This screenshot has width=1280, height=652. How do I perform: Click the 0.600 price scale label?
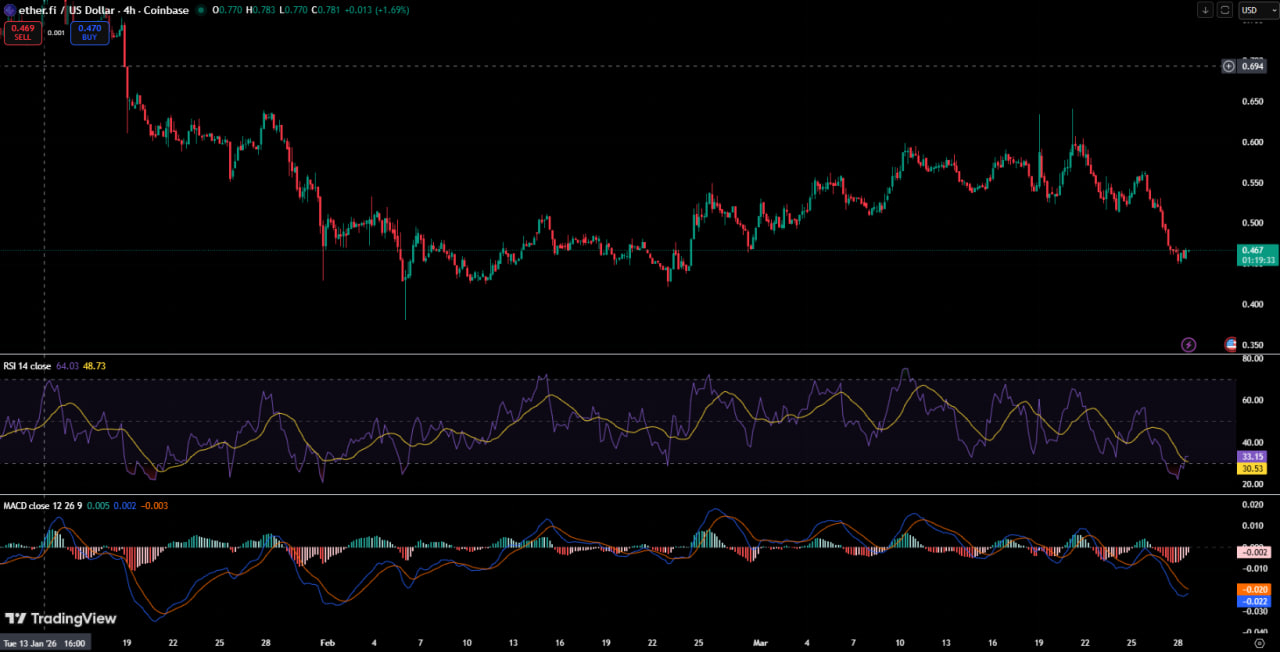1252,142
